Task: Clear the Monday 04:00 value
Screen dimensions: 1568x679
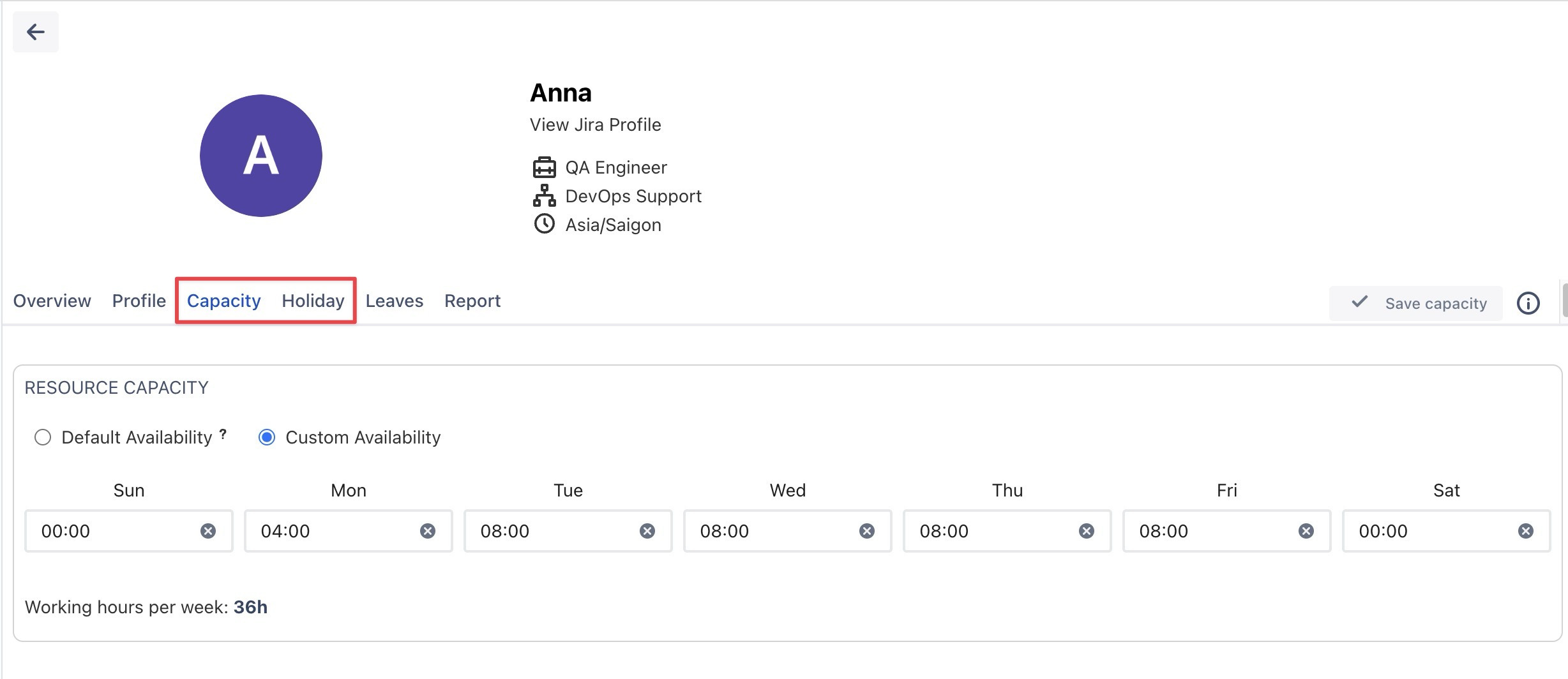Action: [x=428, y=531]
